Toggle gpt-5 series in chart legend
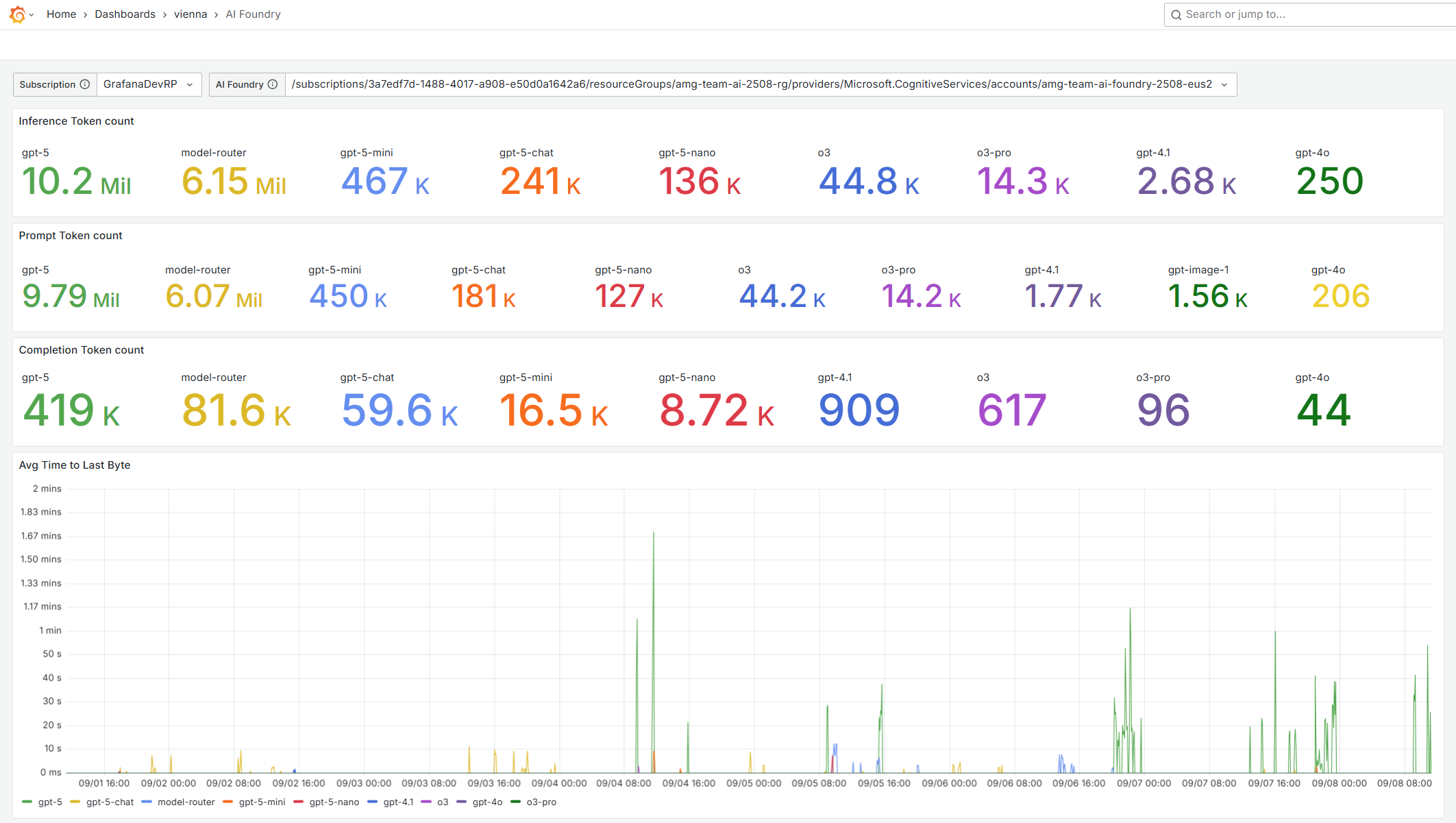The height and width of the screenshot is (823, 1456). tap(49, 802)
